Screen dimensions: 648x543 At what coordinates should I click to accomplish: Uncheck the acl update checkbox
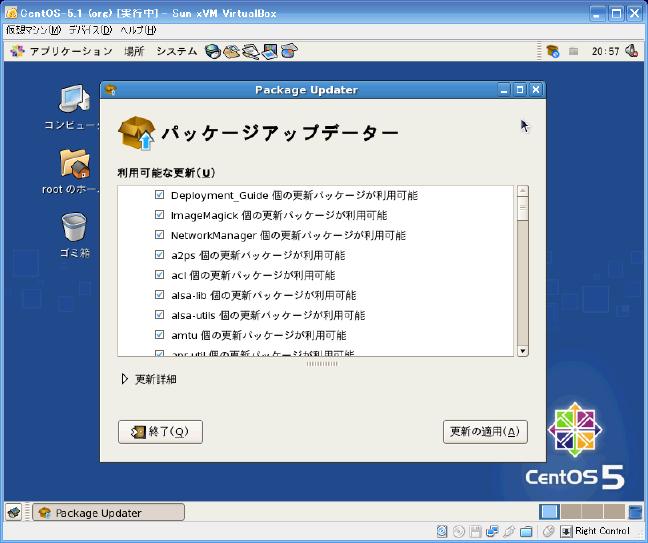[x=159, y=274]
